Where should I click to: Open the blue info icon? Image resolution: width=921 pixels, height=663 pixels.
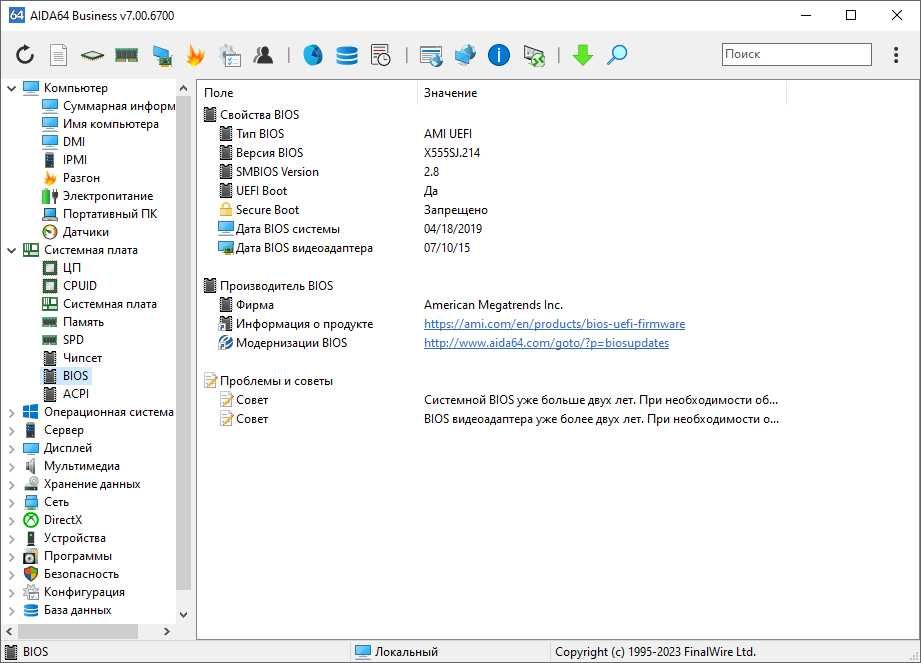tap(499, 55)
